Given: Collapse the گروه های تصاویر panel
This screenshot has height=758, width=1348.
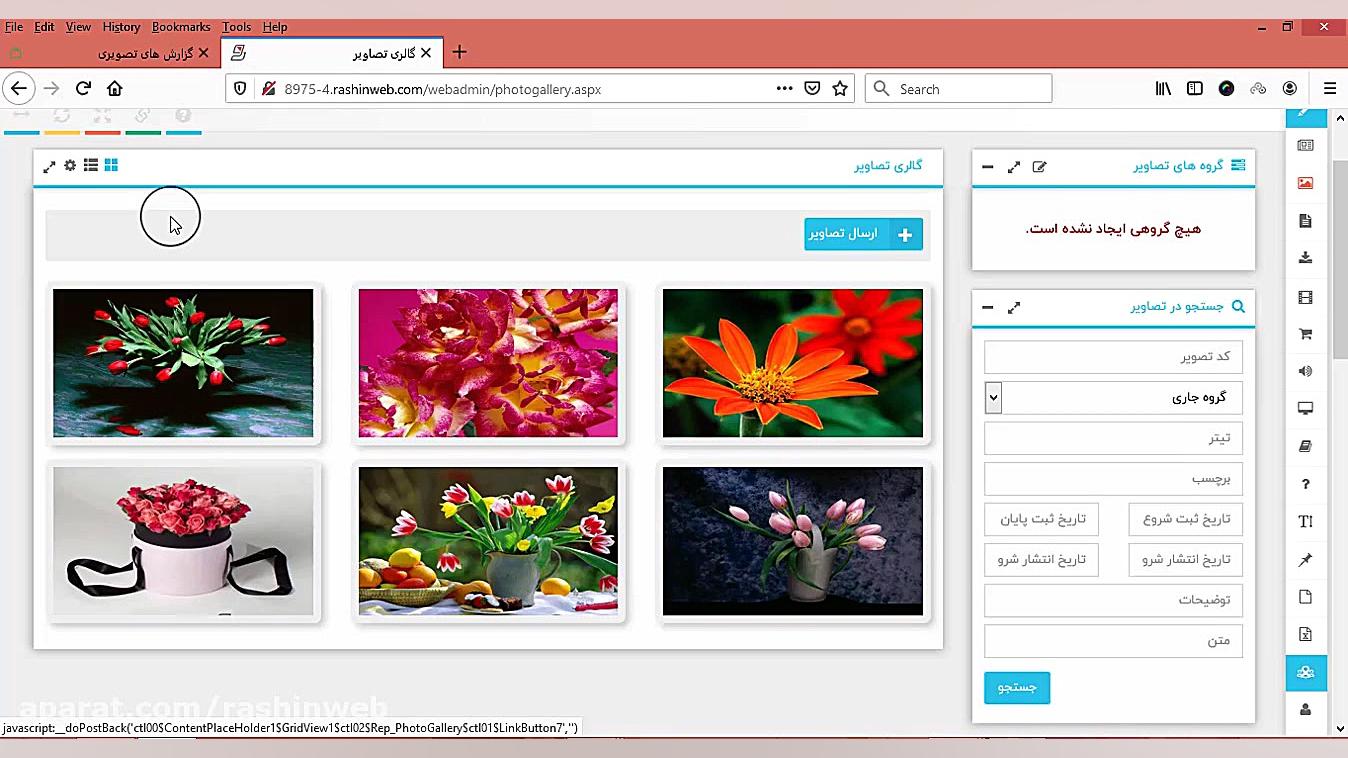Looking at the screenshot, I should pyautogui.click(x=988, y=167).
